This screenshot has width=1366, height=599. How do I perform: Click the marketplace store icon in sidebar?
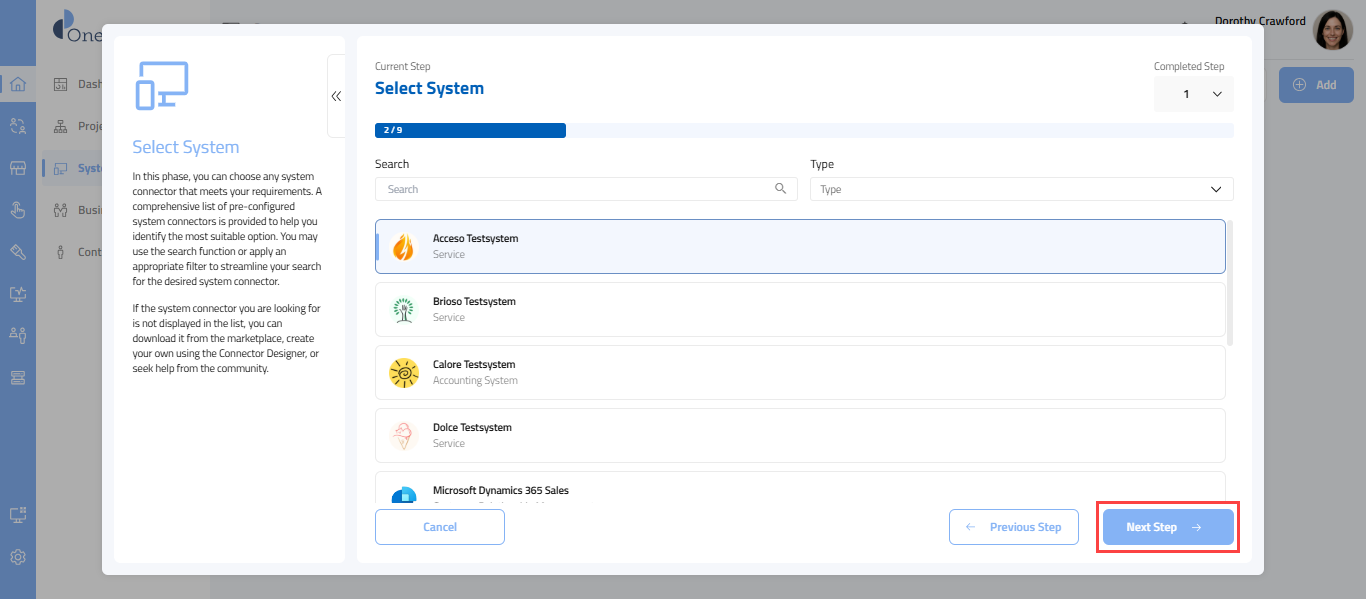click(17, 168)
